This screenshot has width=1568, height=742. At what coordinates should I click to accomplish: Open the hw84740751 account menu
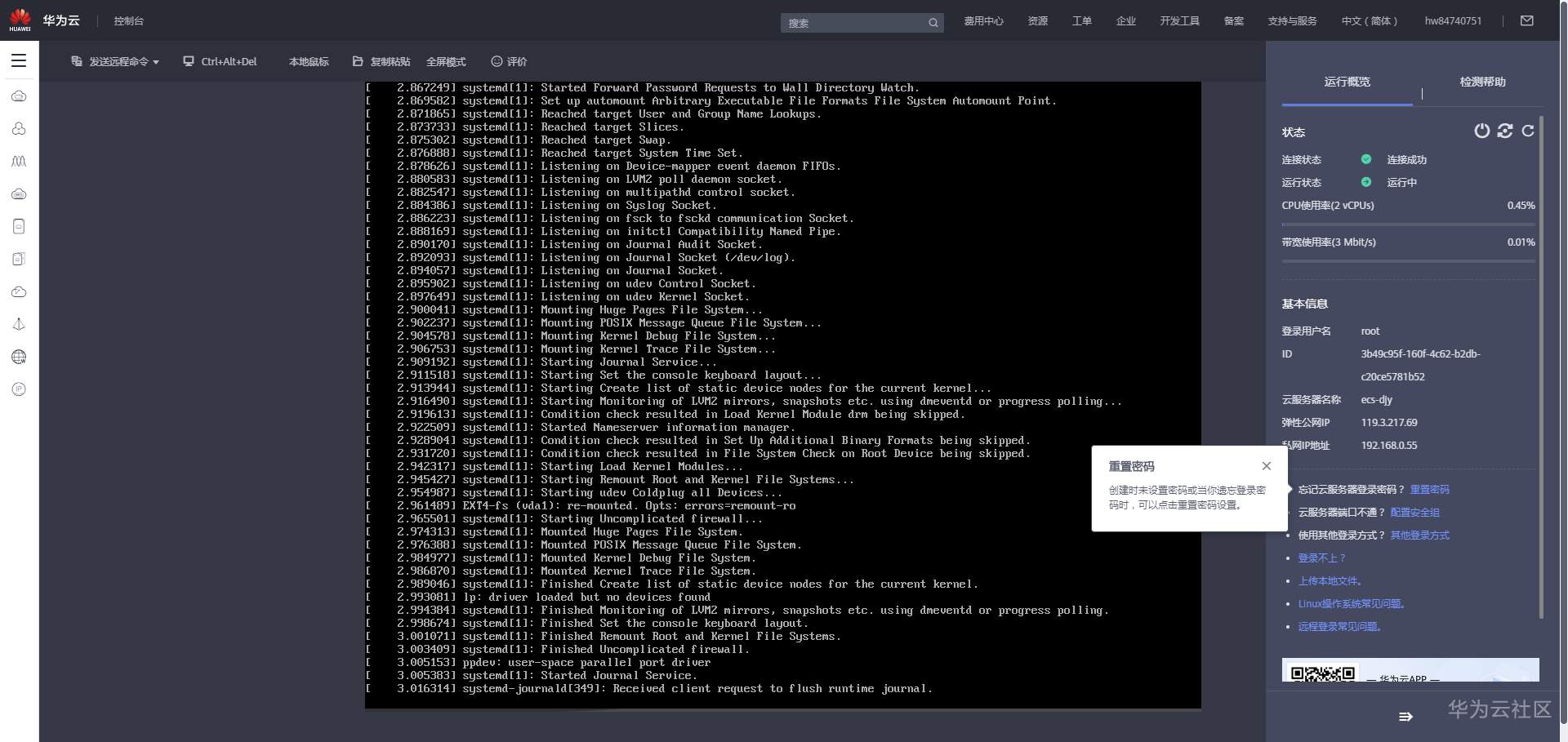point(1453,21)
